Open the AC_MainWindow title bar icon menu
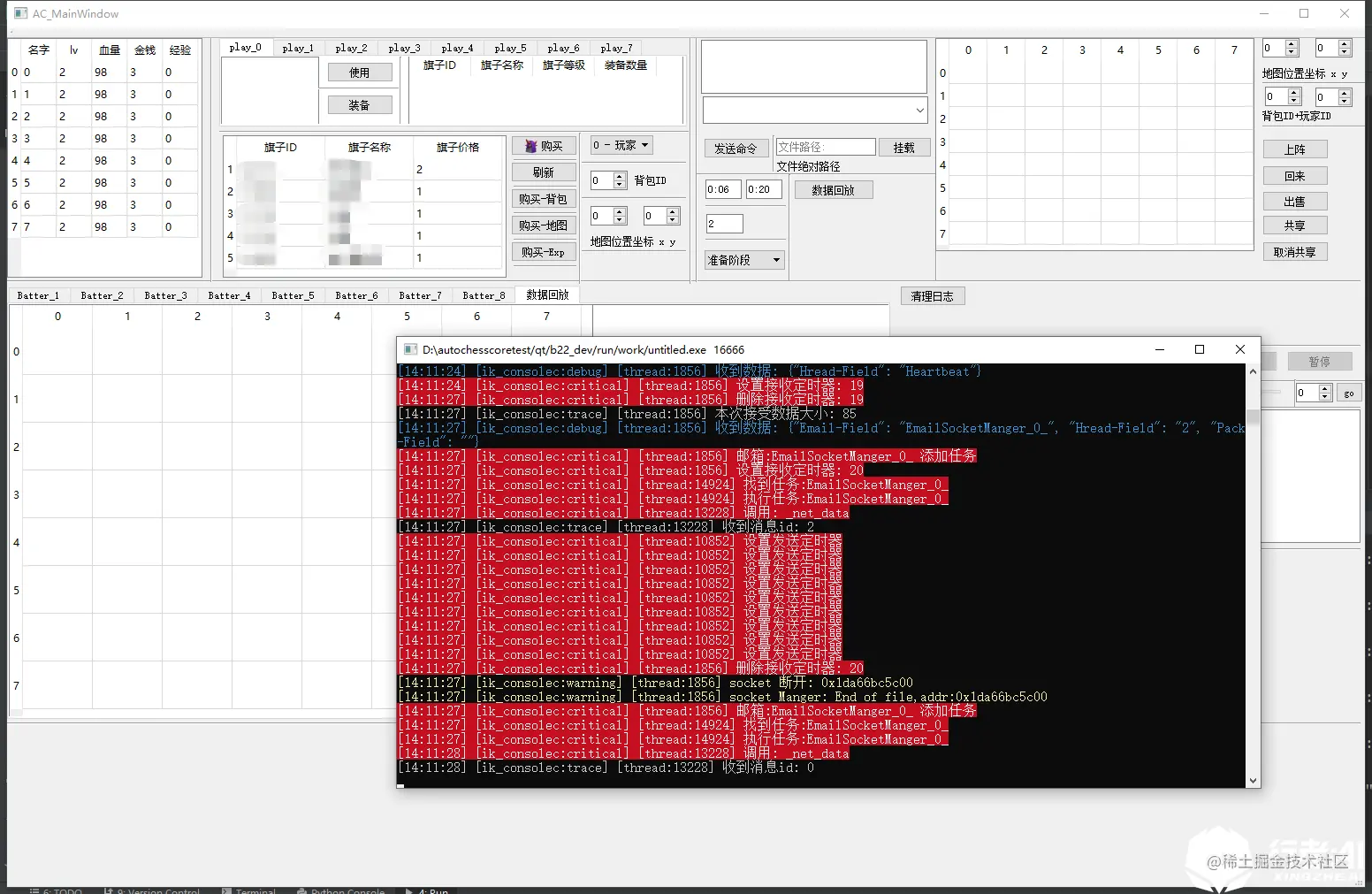The width and height of the screenshot is (1372, 894). pos(21,13)
